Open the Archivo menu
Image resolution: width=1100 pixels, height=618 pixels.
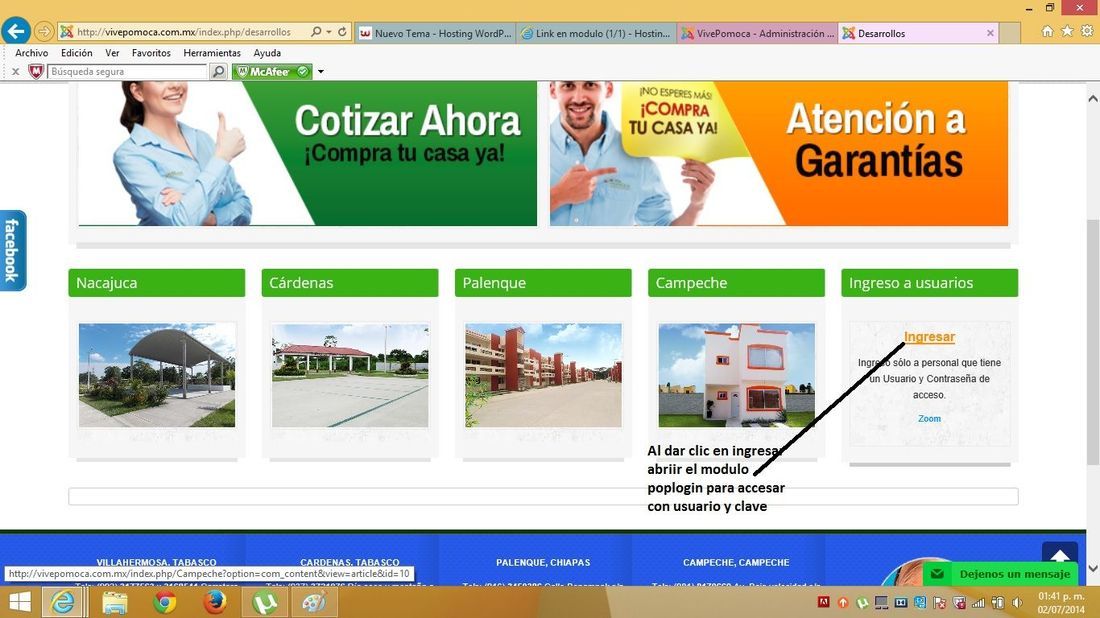click(x=32, y=53)
